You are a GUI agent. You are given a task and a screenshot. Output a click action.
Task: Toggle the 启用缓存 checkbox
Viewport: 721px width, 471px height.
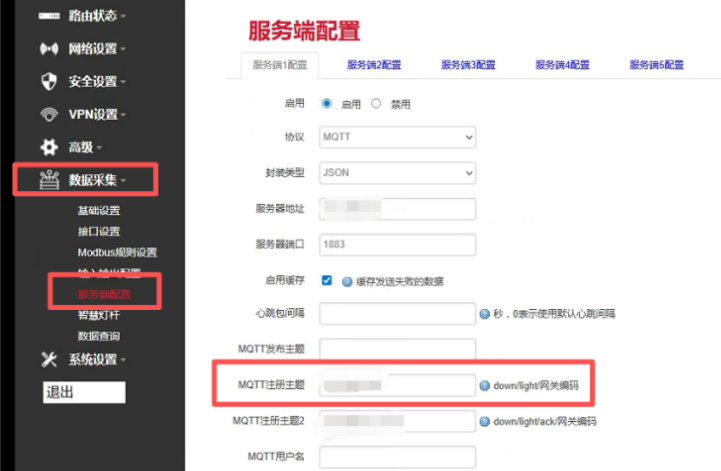(x=327, y=280)
